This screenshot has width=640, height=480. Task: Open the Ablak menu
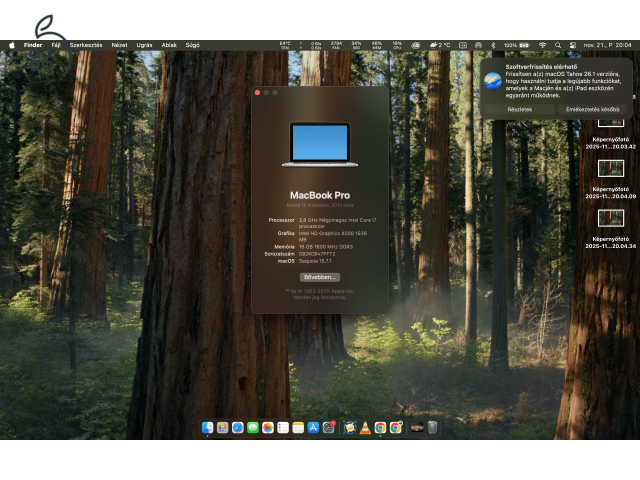pyautogui.click(x=169, y=45)
